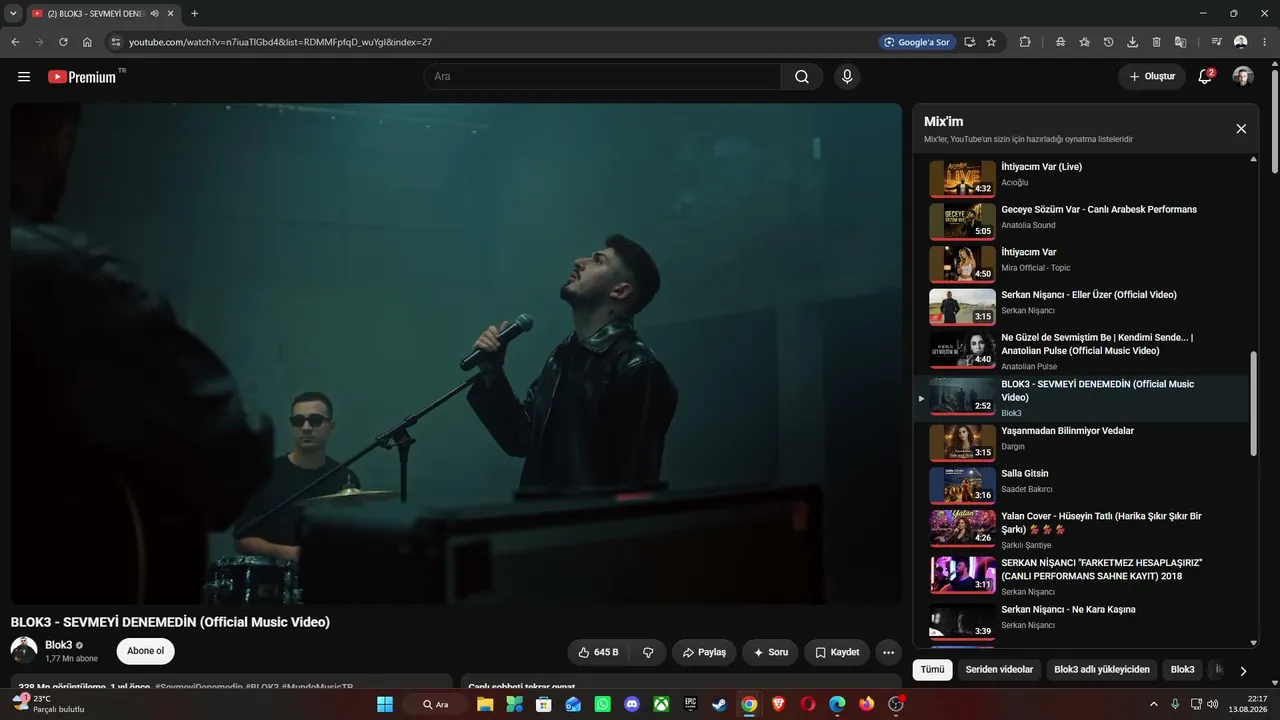Click the Windows taskbar search box
Image resolution: width=1280 pixels, height=720 pixels.
click(x=435, y=704)
